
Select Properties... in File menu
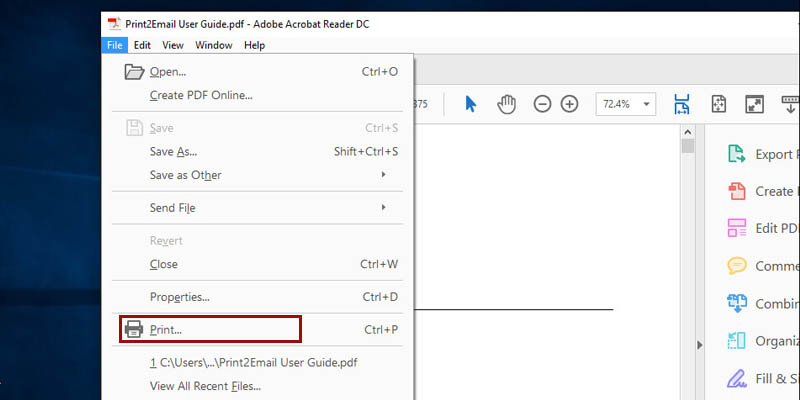point(180,297)
